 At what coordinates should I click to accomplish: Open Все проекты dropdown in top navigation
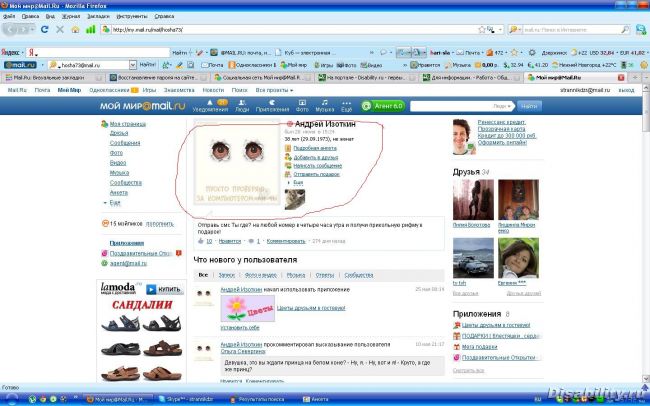(x=274, y=90)
